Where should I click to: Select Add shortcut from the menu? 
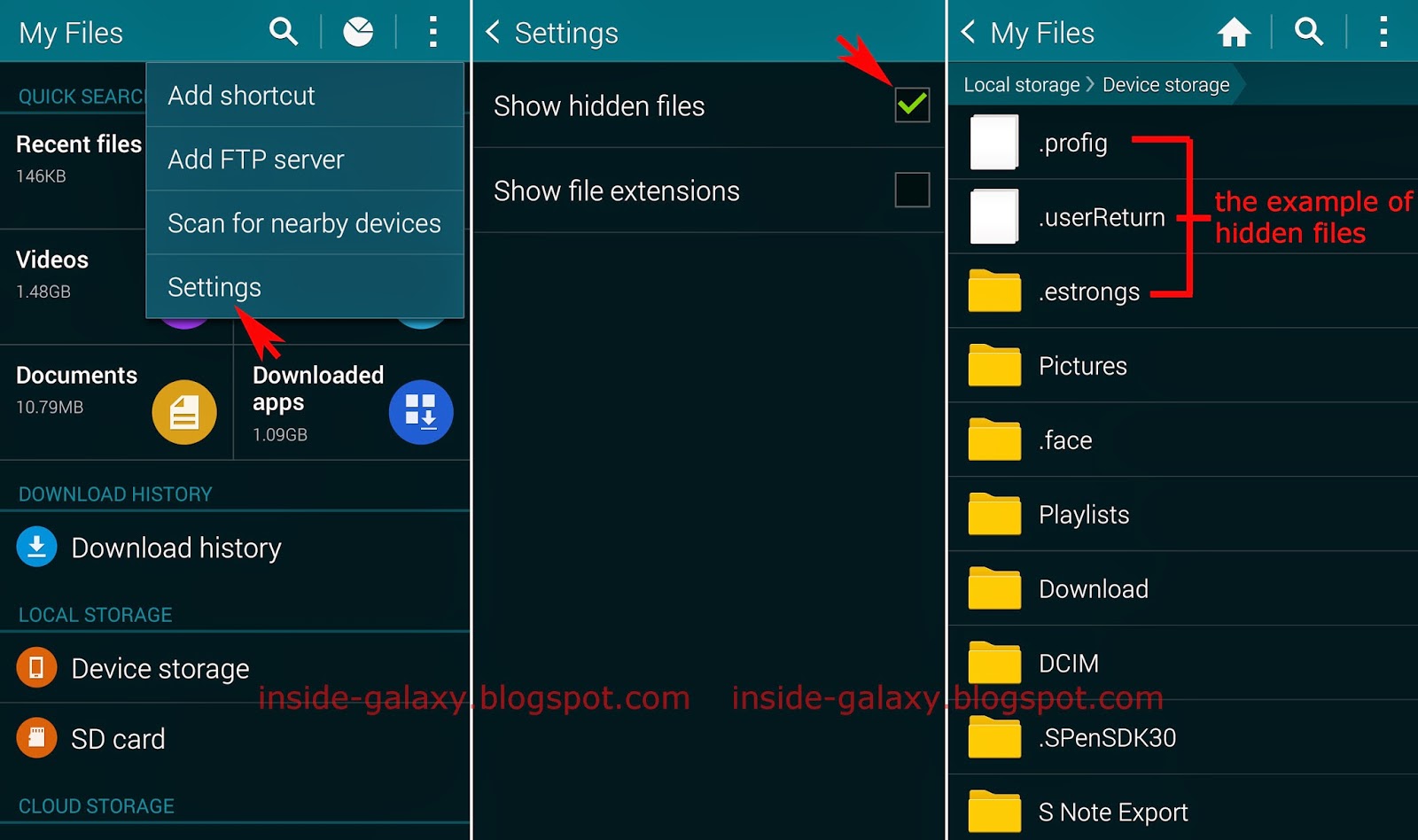tap(305, 96)
